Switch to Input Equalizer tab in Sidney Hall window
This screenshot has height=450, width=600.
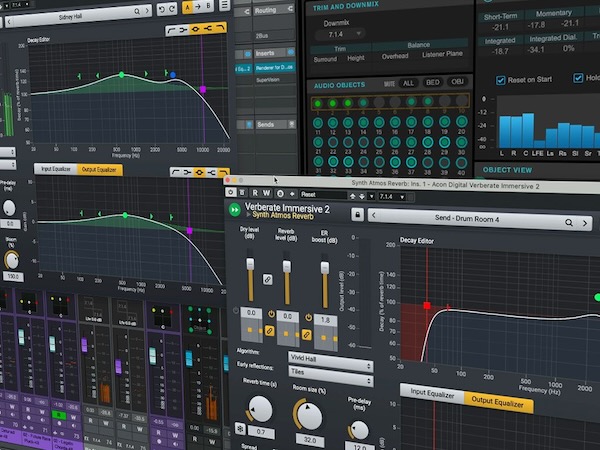56,169
